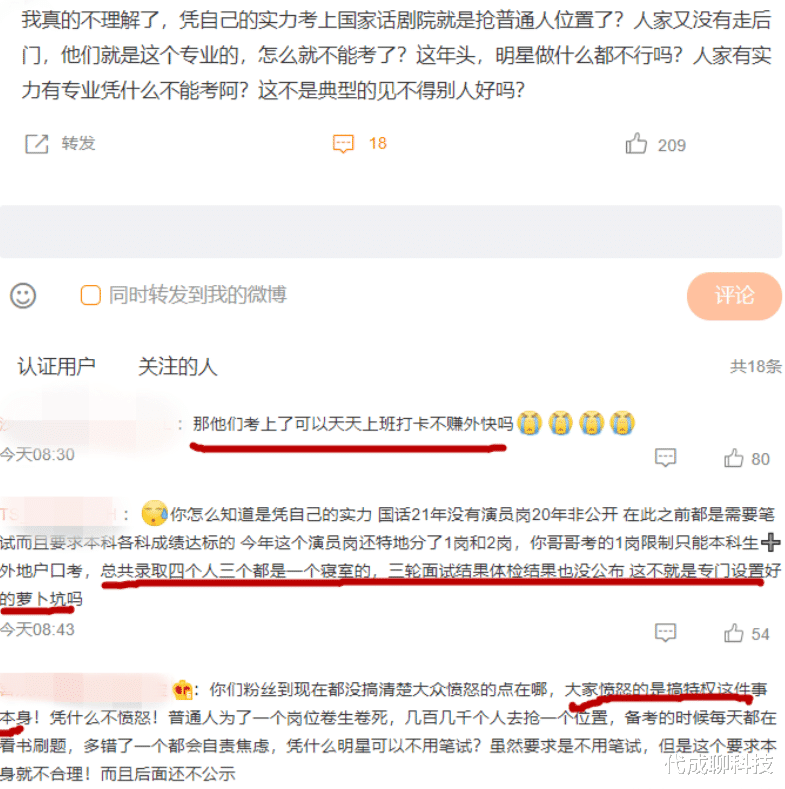The image size is (785, 789).
Task: Switch to the 认证用户 tab
Action: (56, 366)
